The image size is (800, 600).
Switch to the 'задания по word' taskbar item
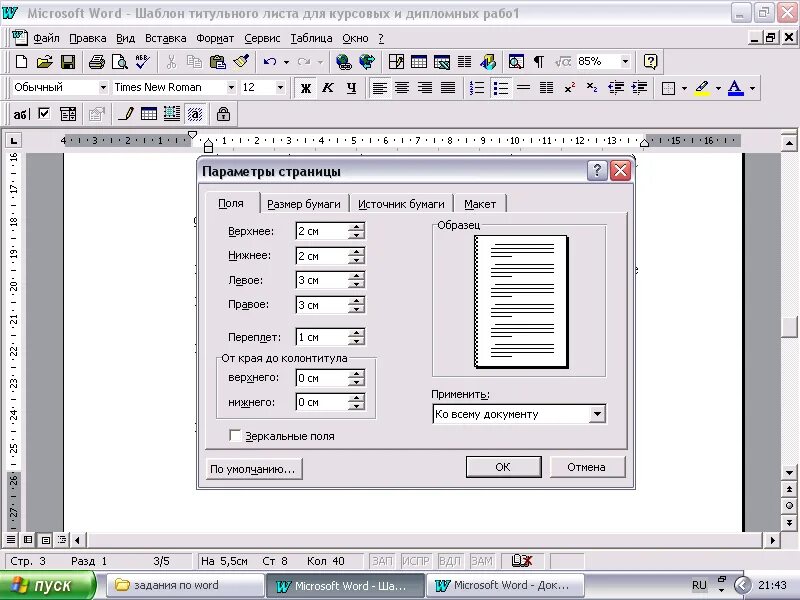click(185, 585)
